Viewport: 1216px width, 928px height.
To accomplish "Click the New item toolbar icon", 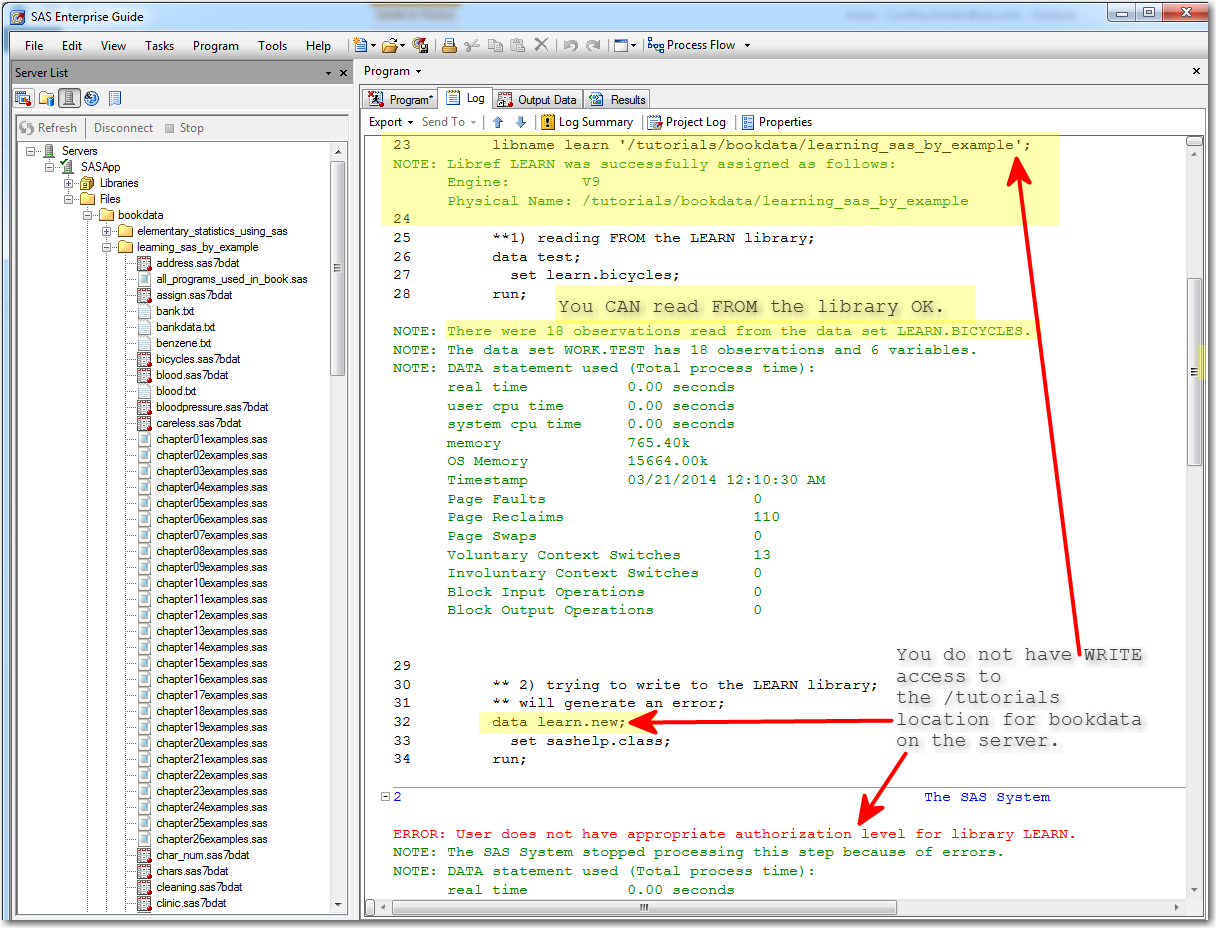I will pyautogui.click(x=360, y=45).
